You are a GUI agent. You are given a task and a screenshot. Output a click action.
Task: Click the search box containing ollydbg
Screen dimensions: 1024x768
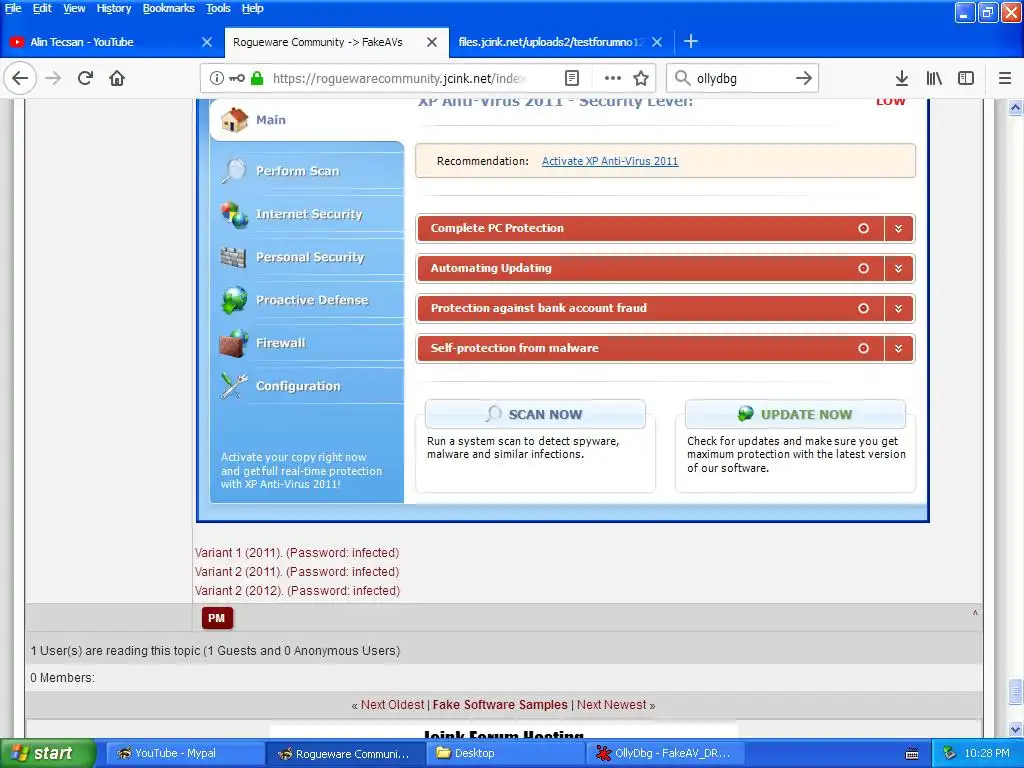tap(741, 78)
